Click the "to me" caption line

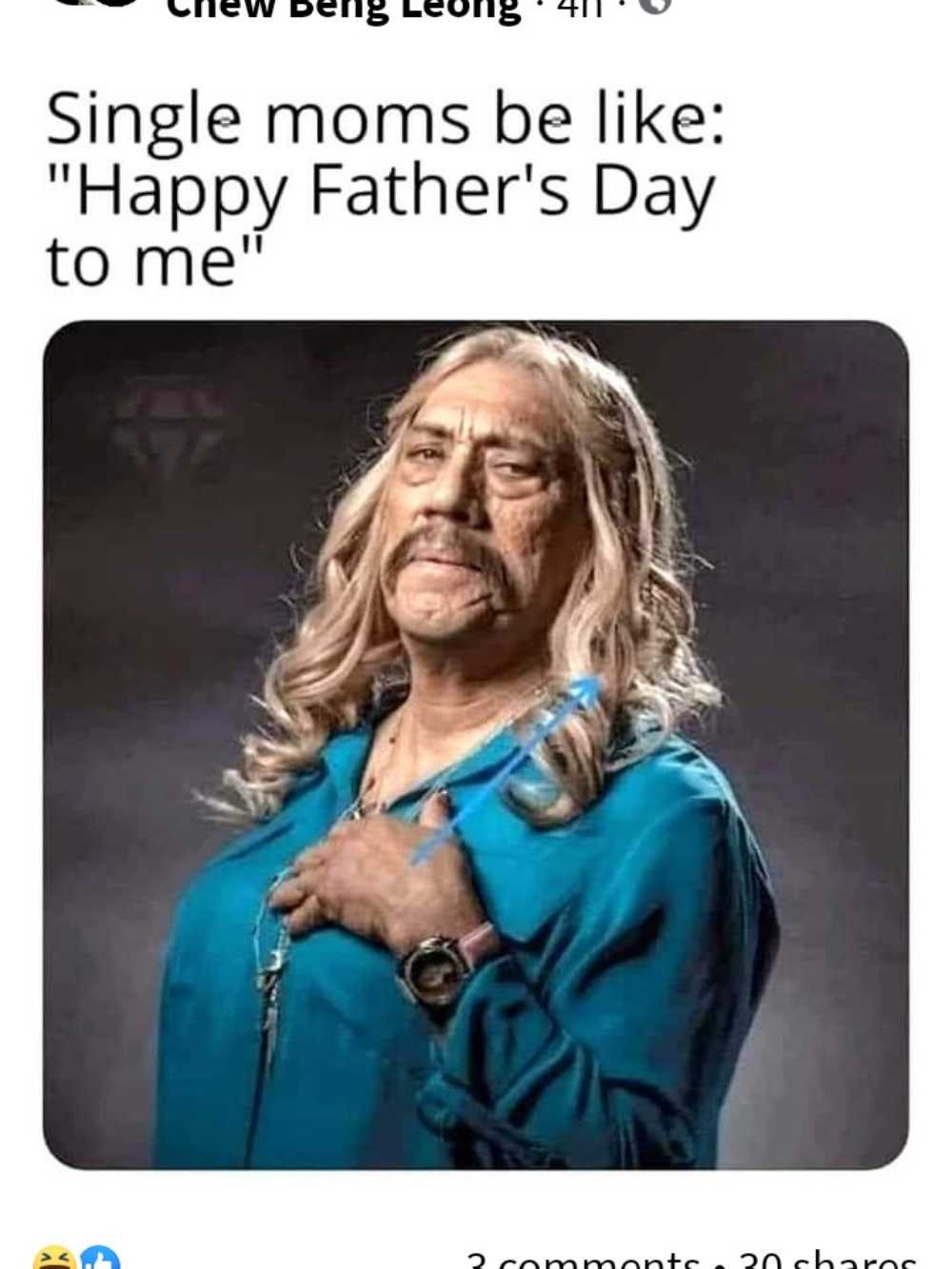(x=152, y=262)
